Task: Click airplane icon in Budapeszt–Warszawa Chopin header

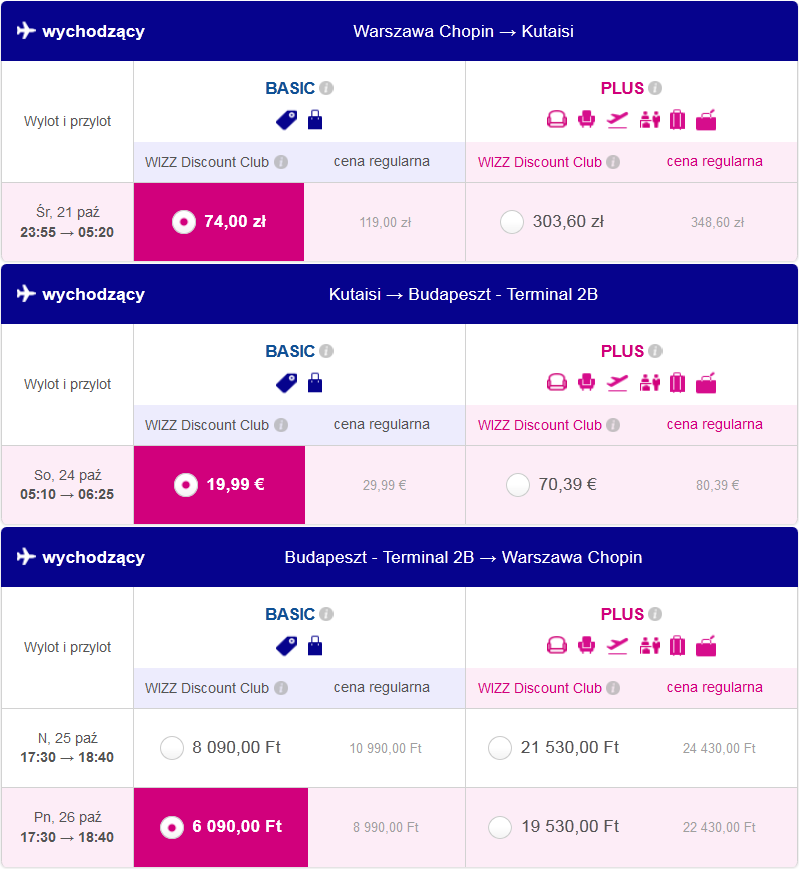Action: [x=26, y=556]
